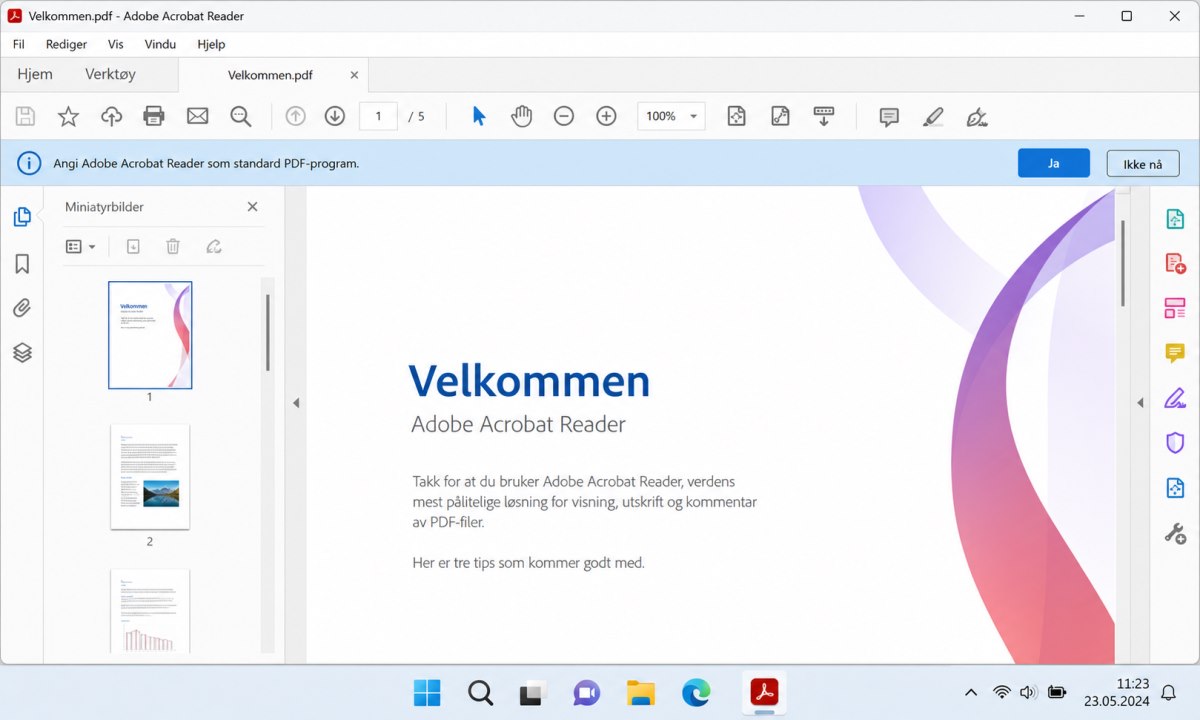
Task: Open taskbar search
Action: point(480,692)
